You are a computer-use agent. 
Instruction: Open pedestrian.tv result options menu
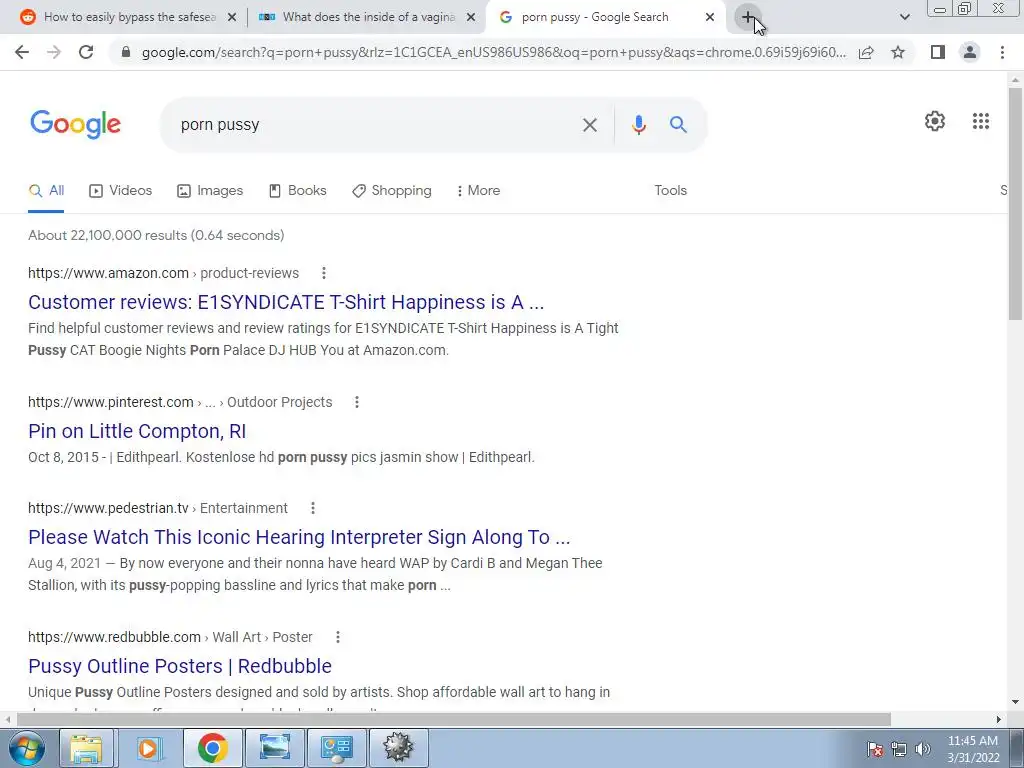pyautogui.click(x=313, y=508)
